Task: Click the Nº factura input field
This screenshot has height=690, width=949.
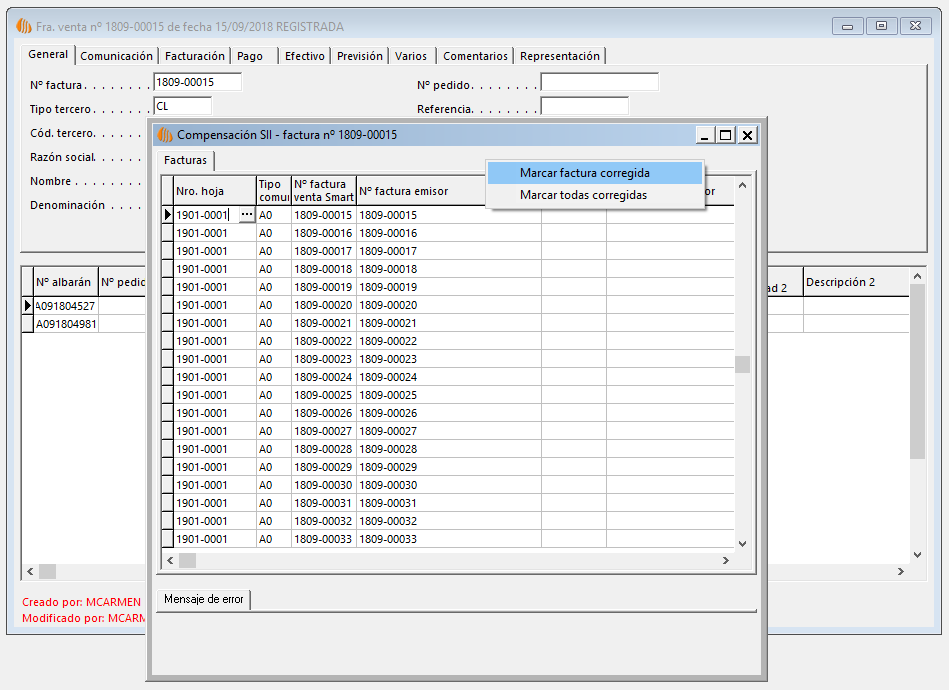Action: pyautogui.click(x=197, y=82)
